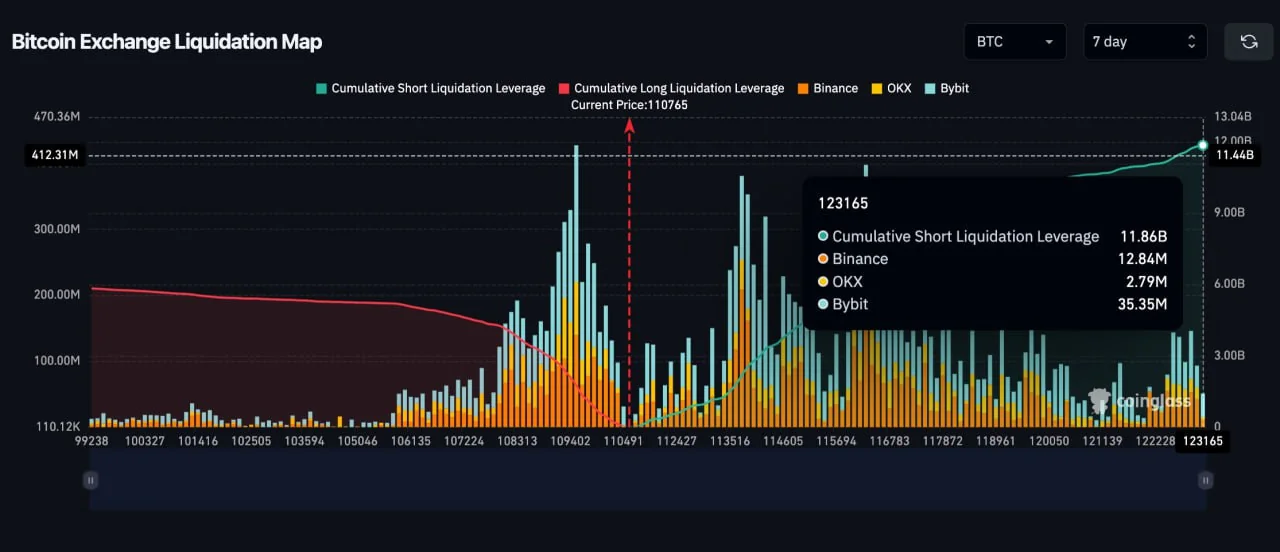Click the 11.44B right axis marker label

[x=1234, y=155]
